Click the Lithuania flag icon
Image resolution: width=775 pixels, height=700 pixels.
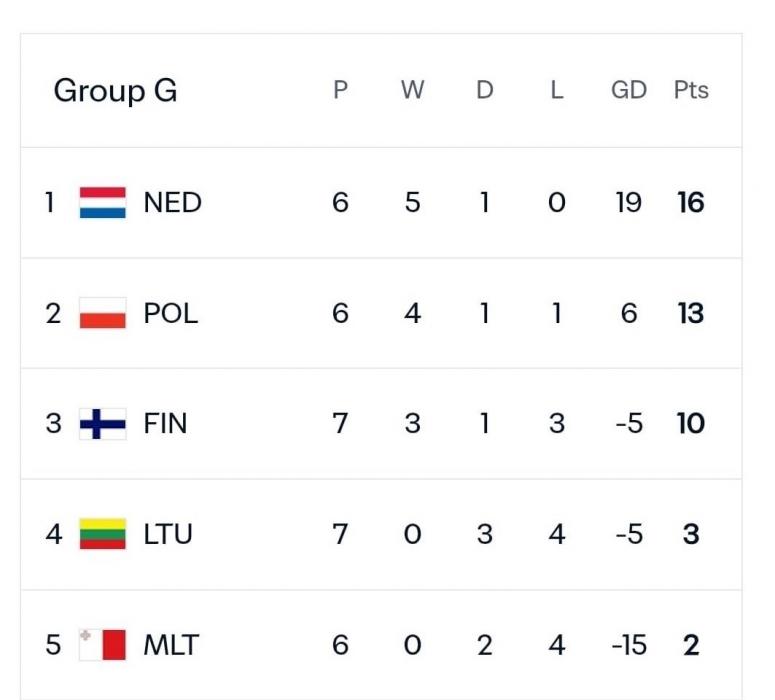103,535
